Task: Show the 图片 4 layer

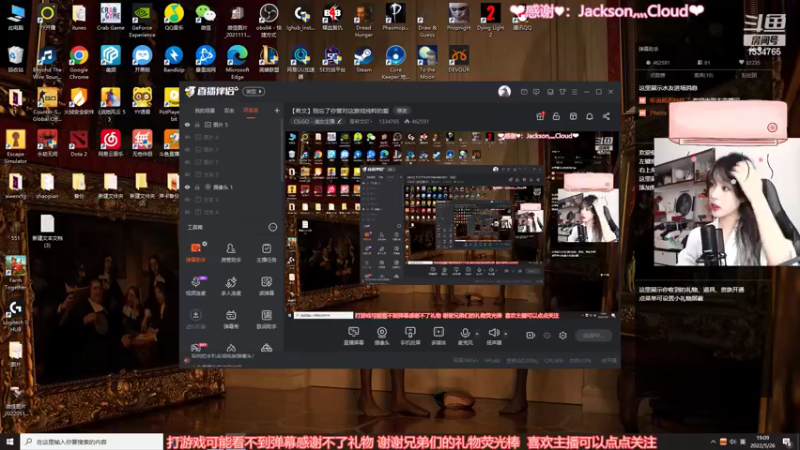Action: point(188,137)
